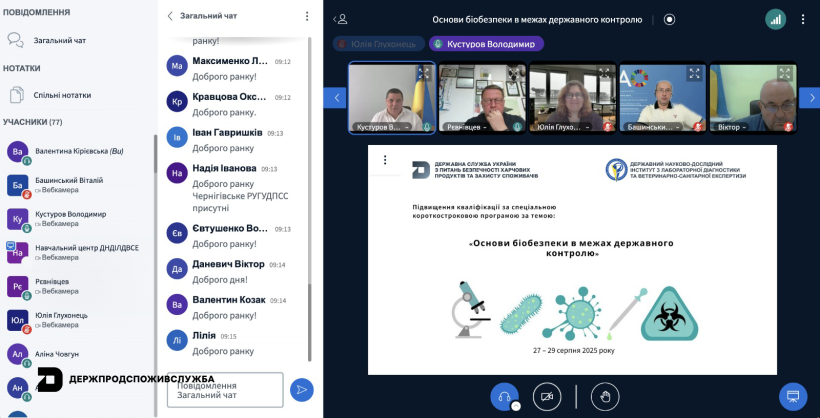The width and height of the screenshot is (820, 418).
Task: Go back using chat header chevron
Action: (170, 16)
